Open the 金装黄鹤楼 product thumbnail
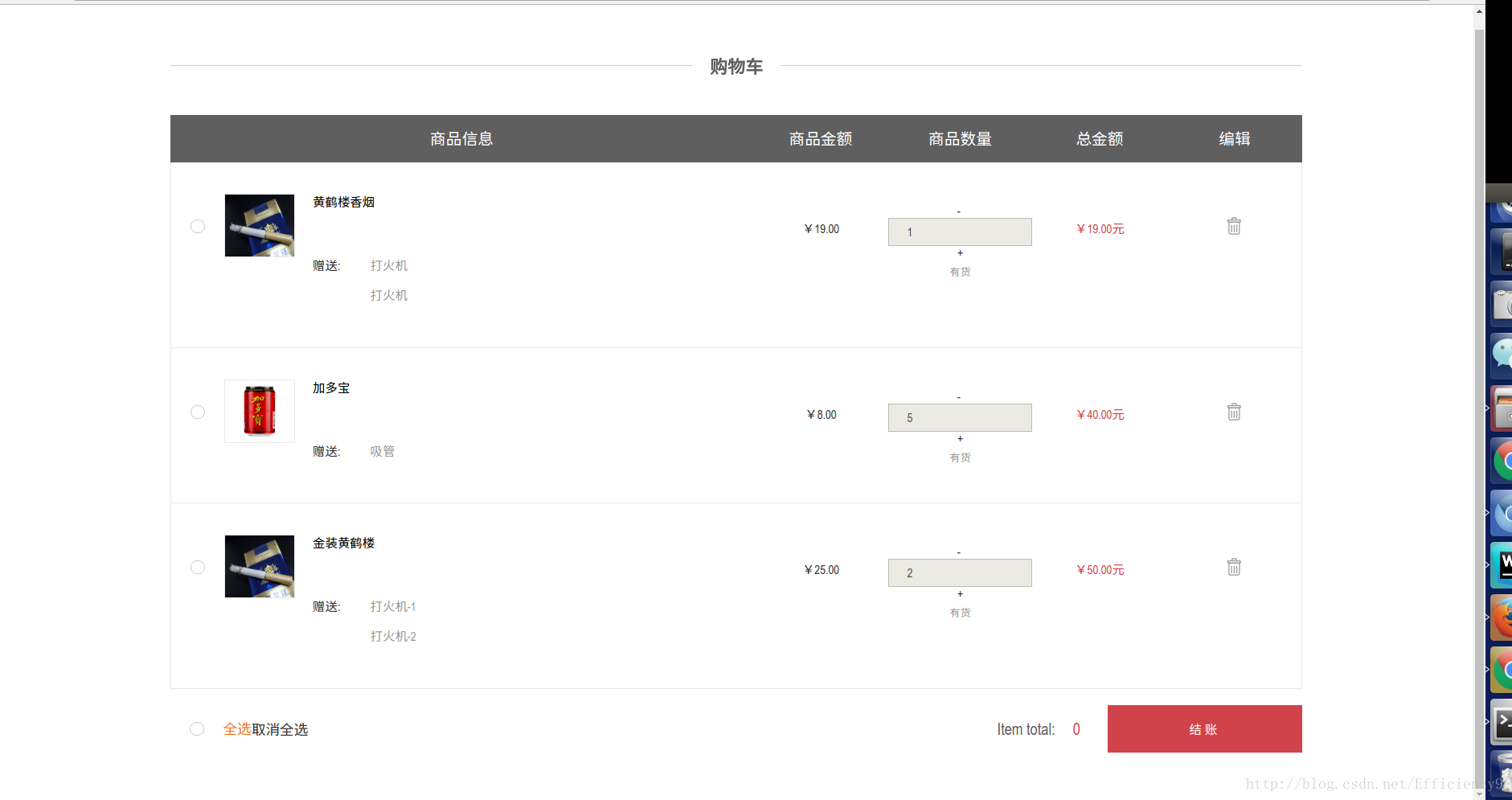 tap(260, 566)
